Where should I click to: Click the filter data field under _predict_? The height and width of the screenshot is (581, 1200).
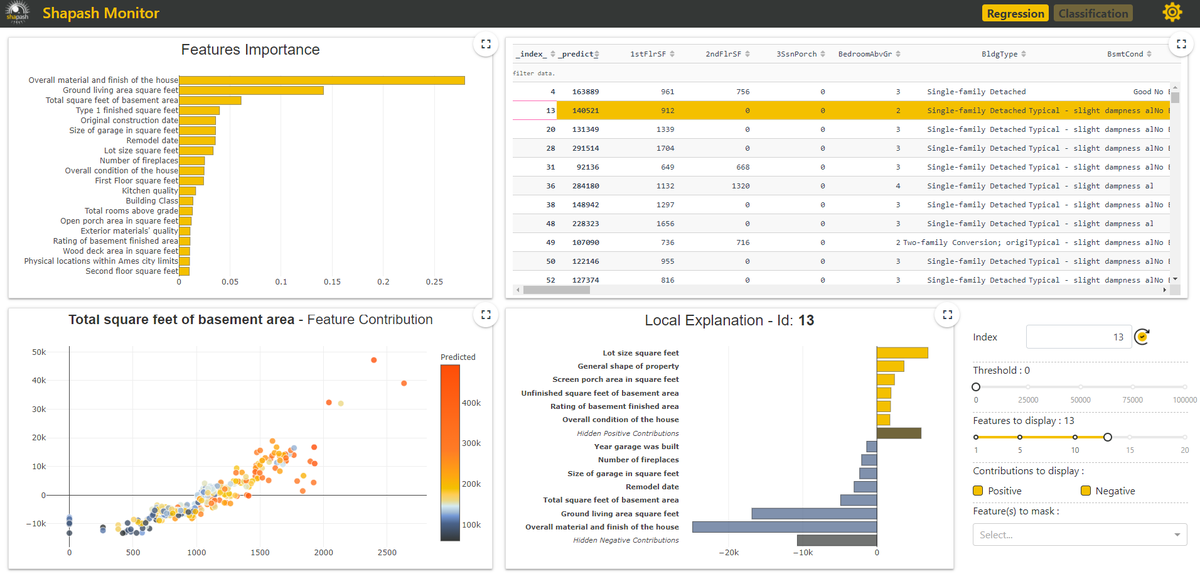point(581,73)
